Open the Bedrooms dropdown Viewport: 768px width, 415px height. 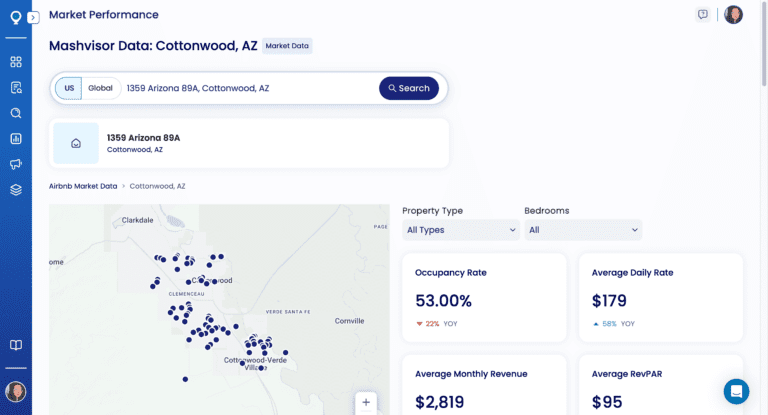583,230
